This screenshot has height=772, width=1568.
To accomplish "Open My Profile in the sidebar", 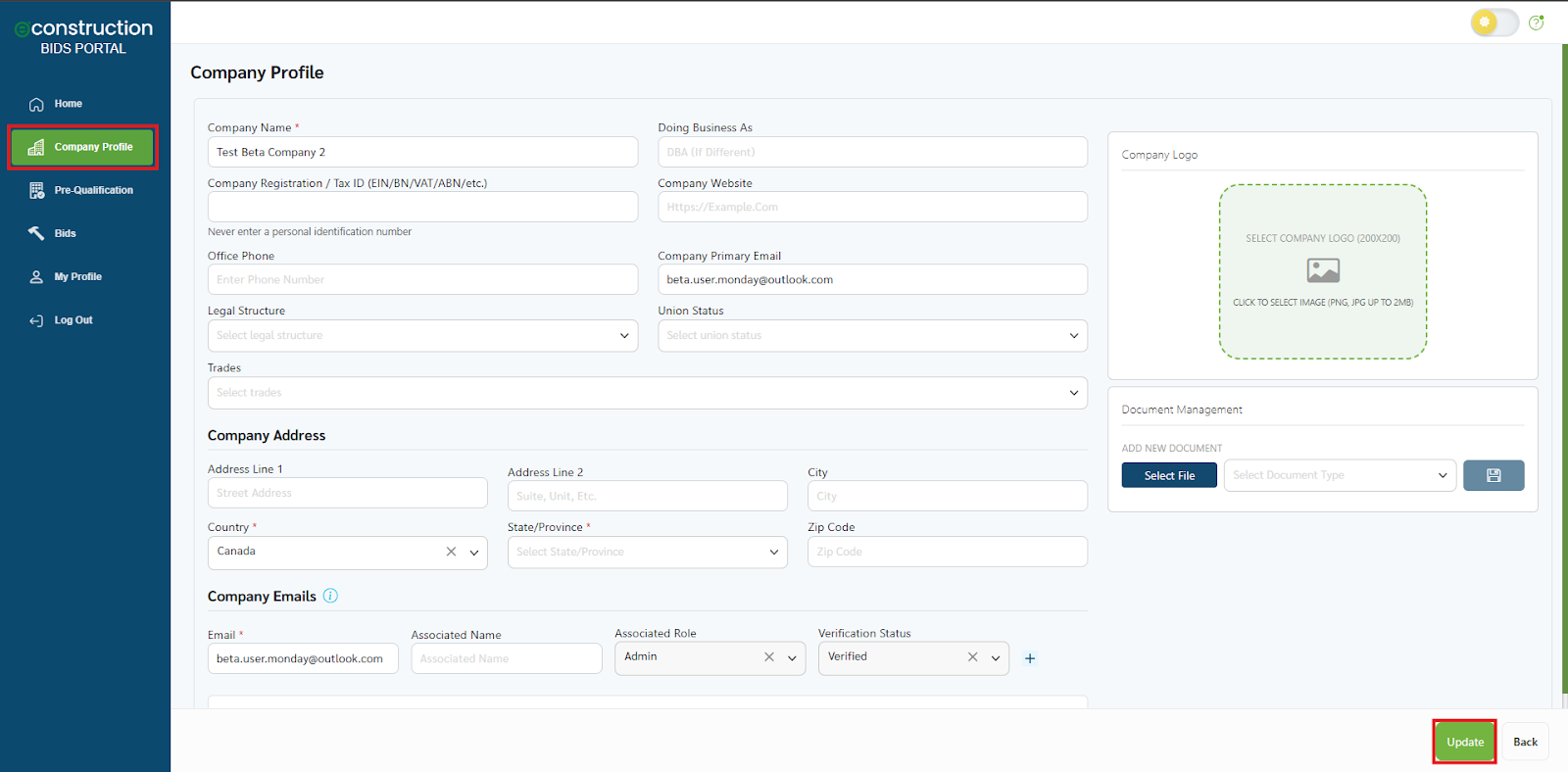I will 77,276.
